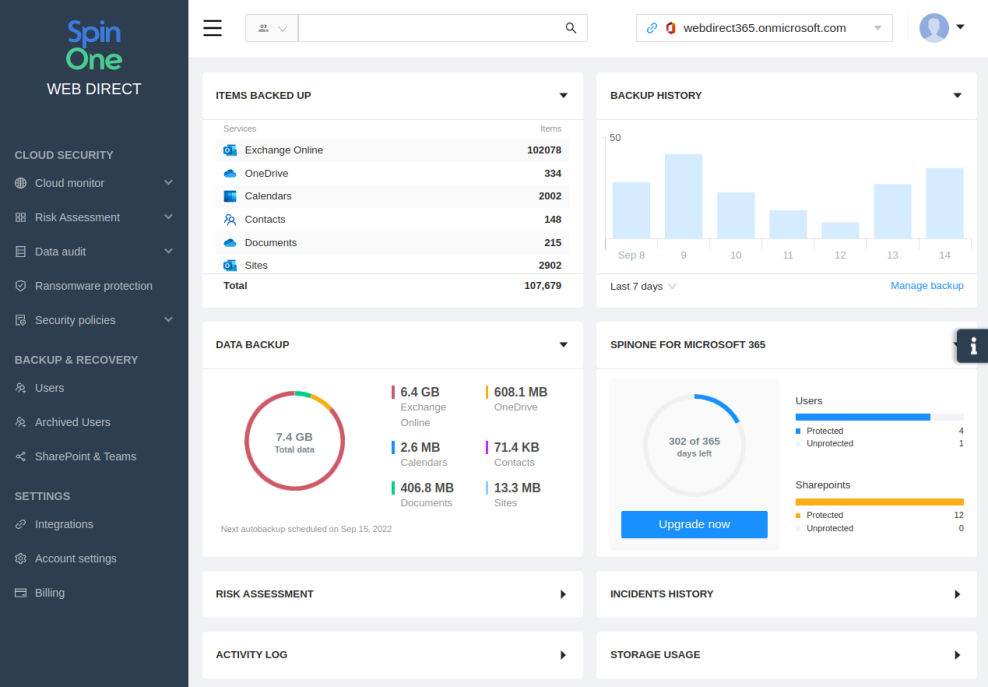Click the Documents cloud icon
The width and height of the screenshot is (988, 687).
click(x=230, y=243)
